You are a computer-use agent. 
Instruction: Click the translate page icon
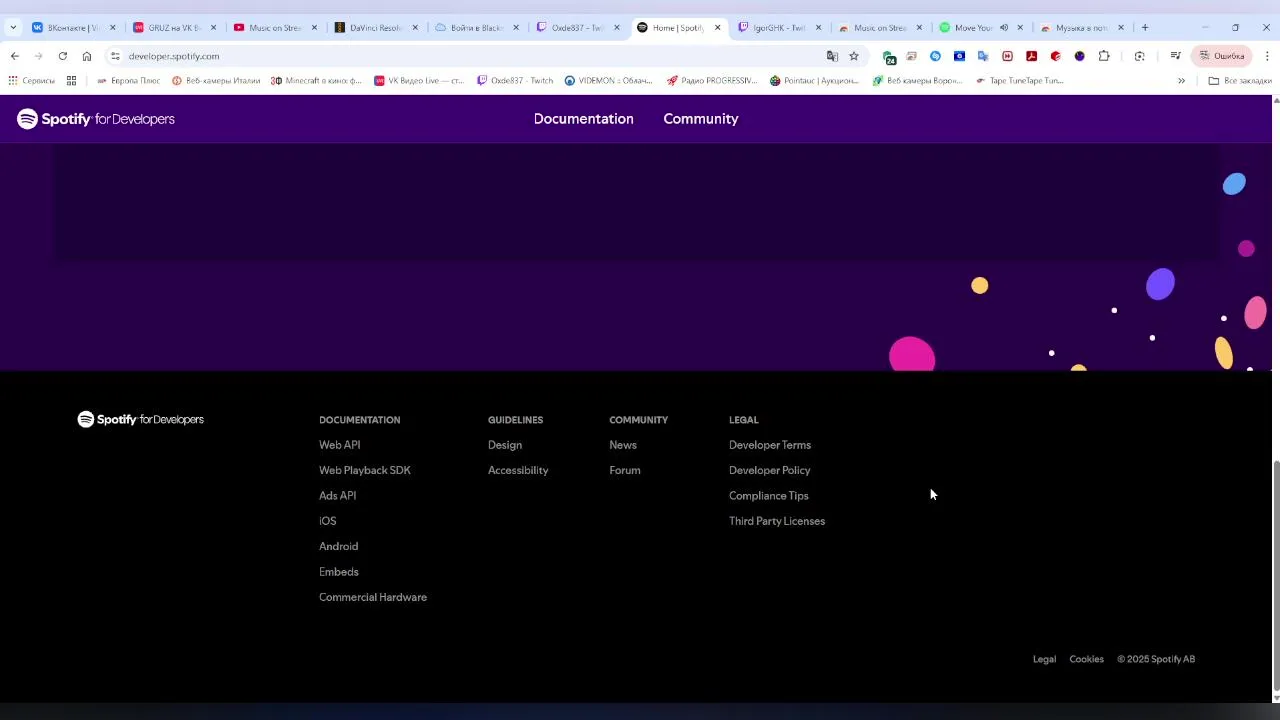coord(832,56)
